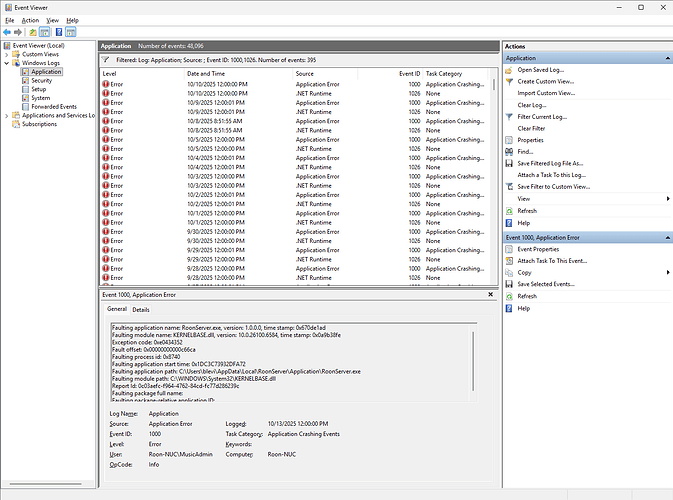Click the Open Saved Log folder icon
Screen dimensions: 673x500
click(x=509, y=70)
